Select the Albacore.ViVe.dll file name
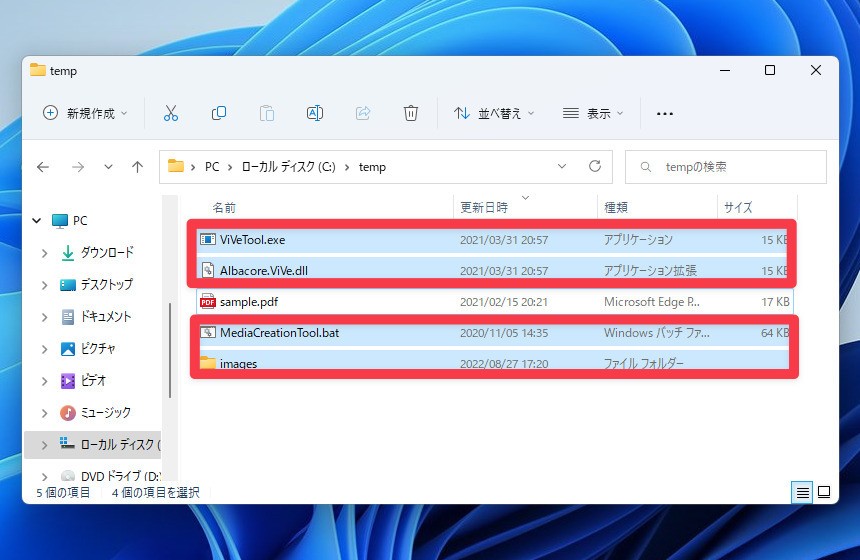 coord(264,270)
